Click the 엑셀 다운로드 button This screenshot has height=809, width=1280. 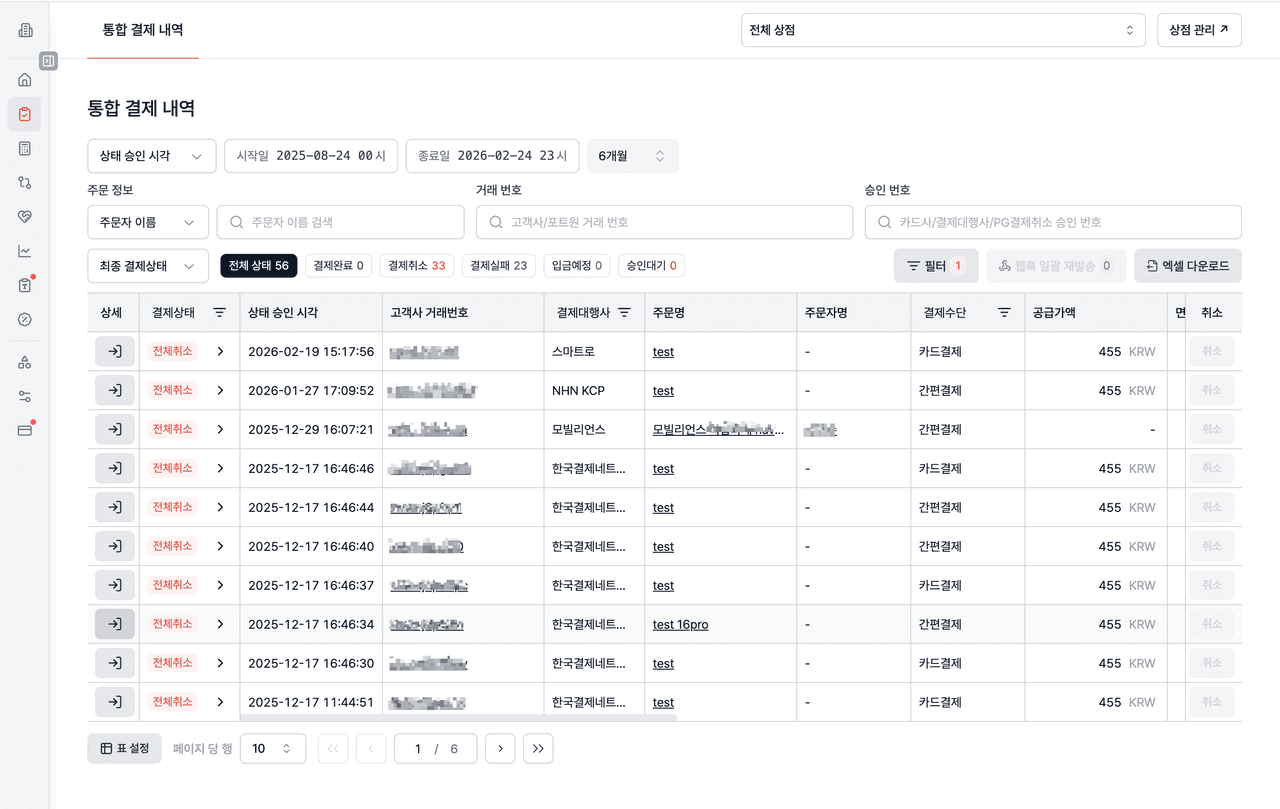click(1188, 266)
